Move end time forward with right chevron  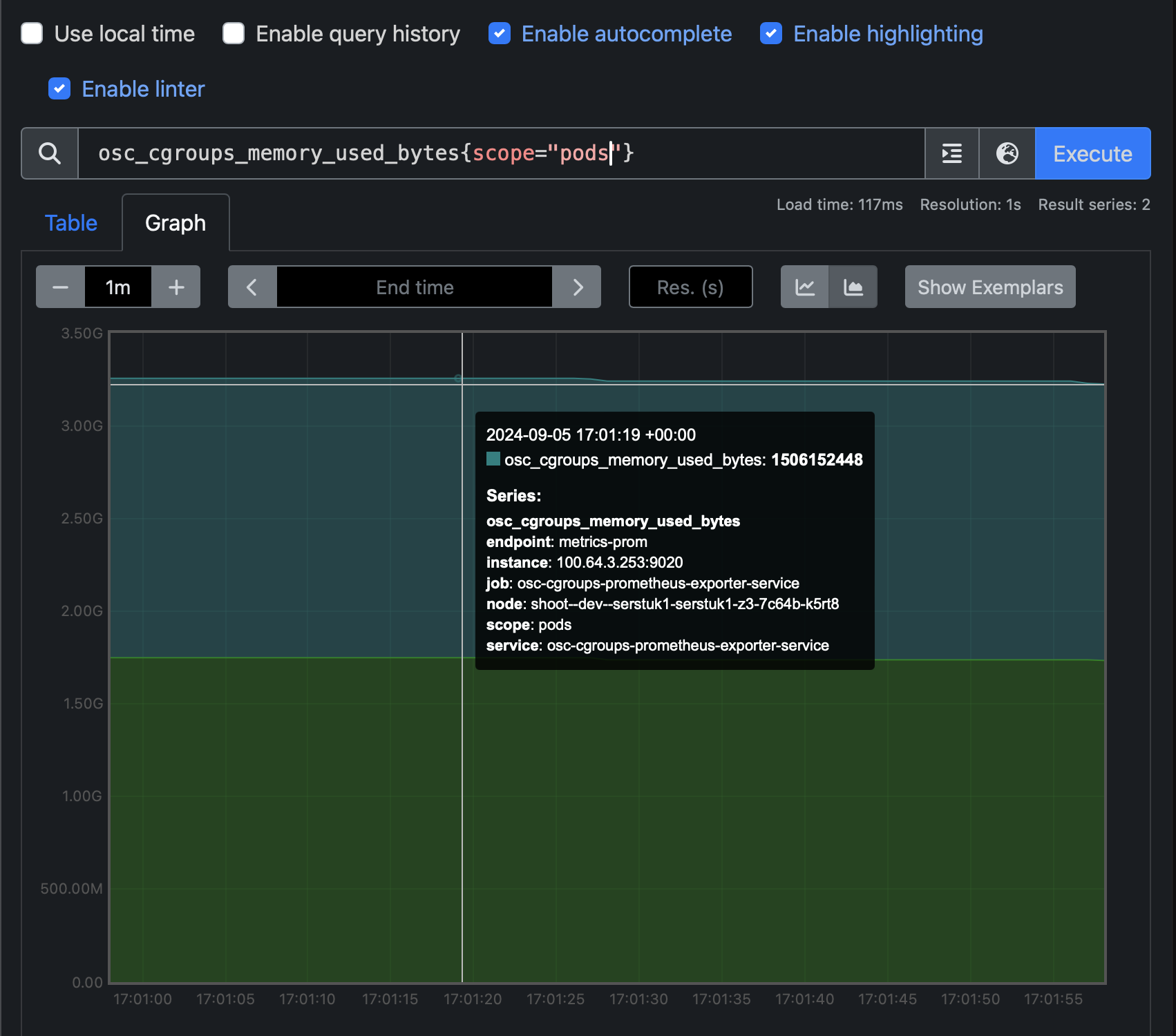point(578,287)
